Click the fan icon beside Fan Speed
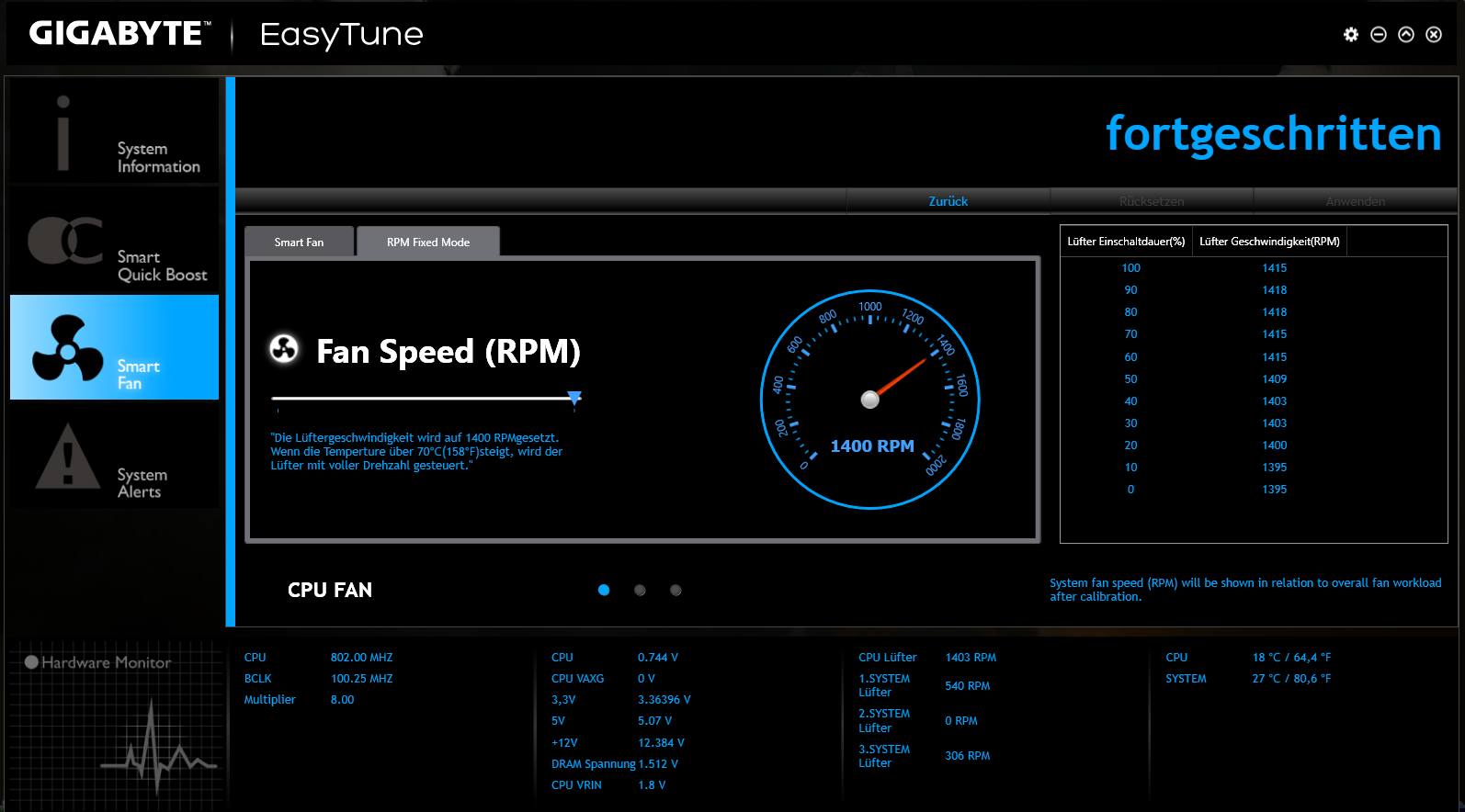This screenshot has height=812, width=1465. click(x=284, y=348)
